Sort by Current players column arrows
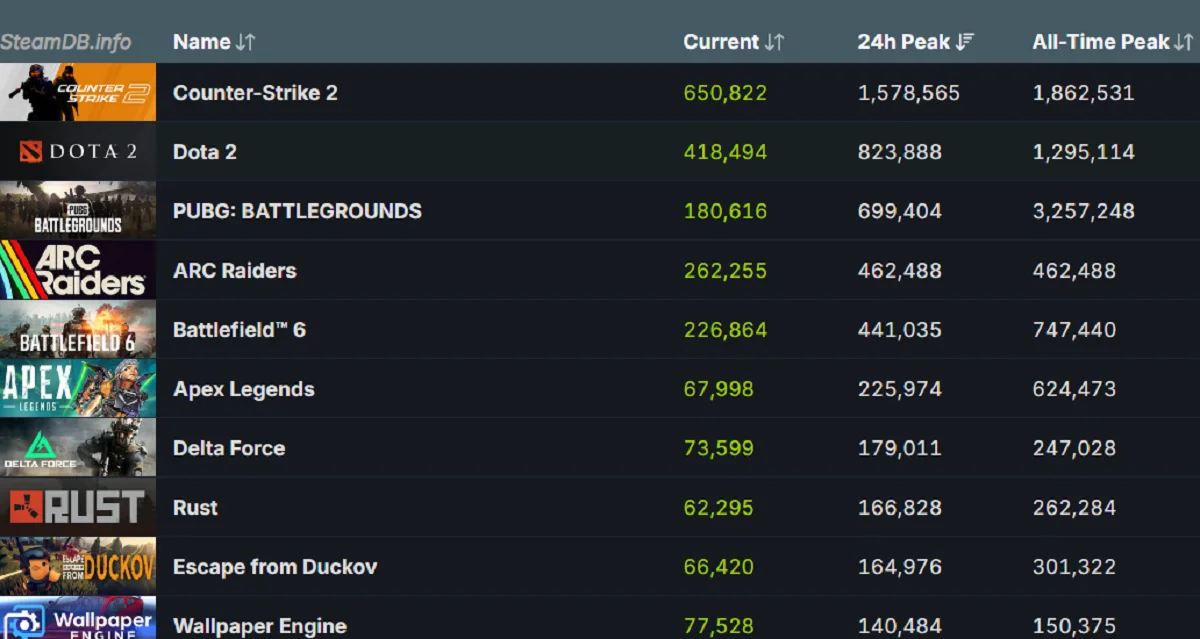Screen dimensions: 1200x639 coord(774,42)
